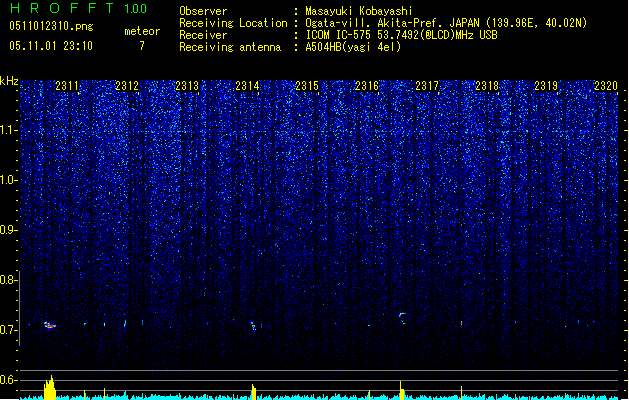Click the 1.1 frequency axis label
This screenshot has width=629, height=400.
click(8, 130)
